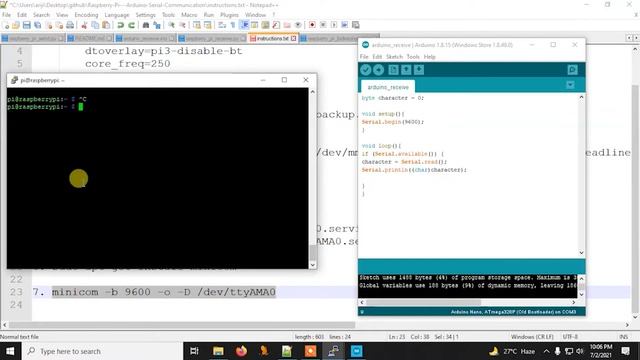Image resolution: width=640 pixels, height=360 pixels.
Task: Open Notepad++ Settings menu
Action: coord(146,15)
